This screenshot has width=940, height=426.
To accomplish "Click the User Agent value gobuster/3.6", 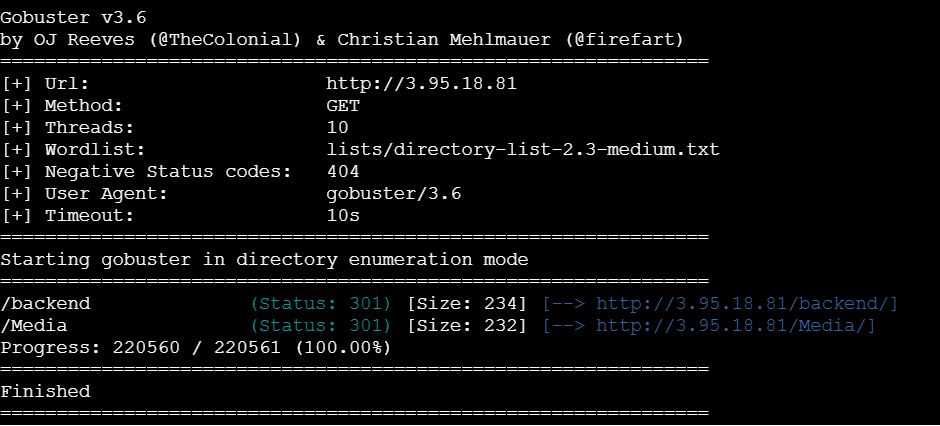I will [394, 194].
